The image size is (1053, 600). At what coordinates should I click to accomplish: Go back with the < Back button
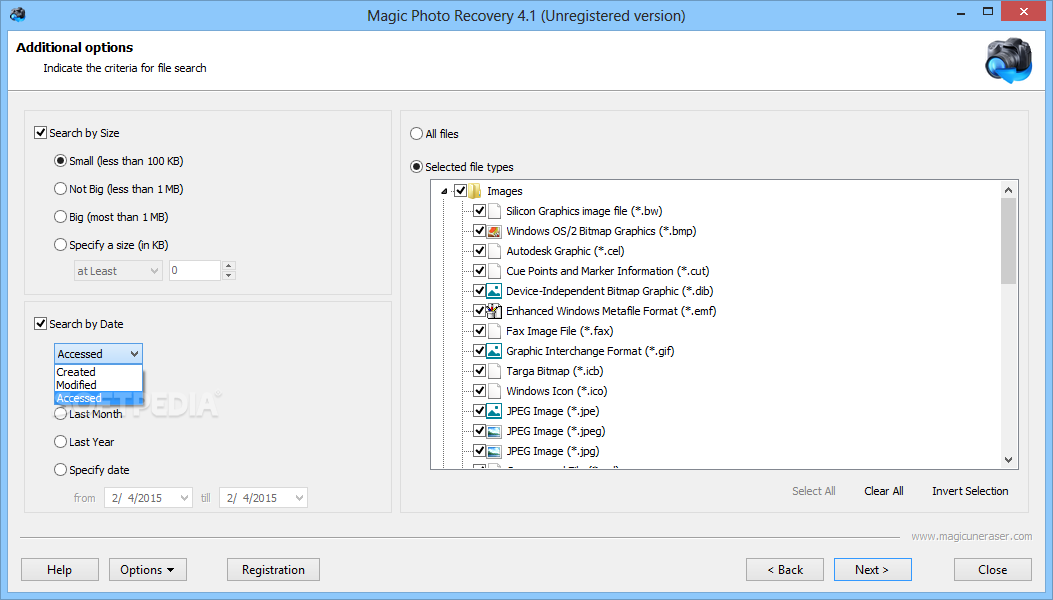pos(785,570)
